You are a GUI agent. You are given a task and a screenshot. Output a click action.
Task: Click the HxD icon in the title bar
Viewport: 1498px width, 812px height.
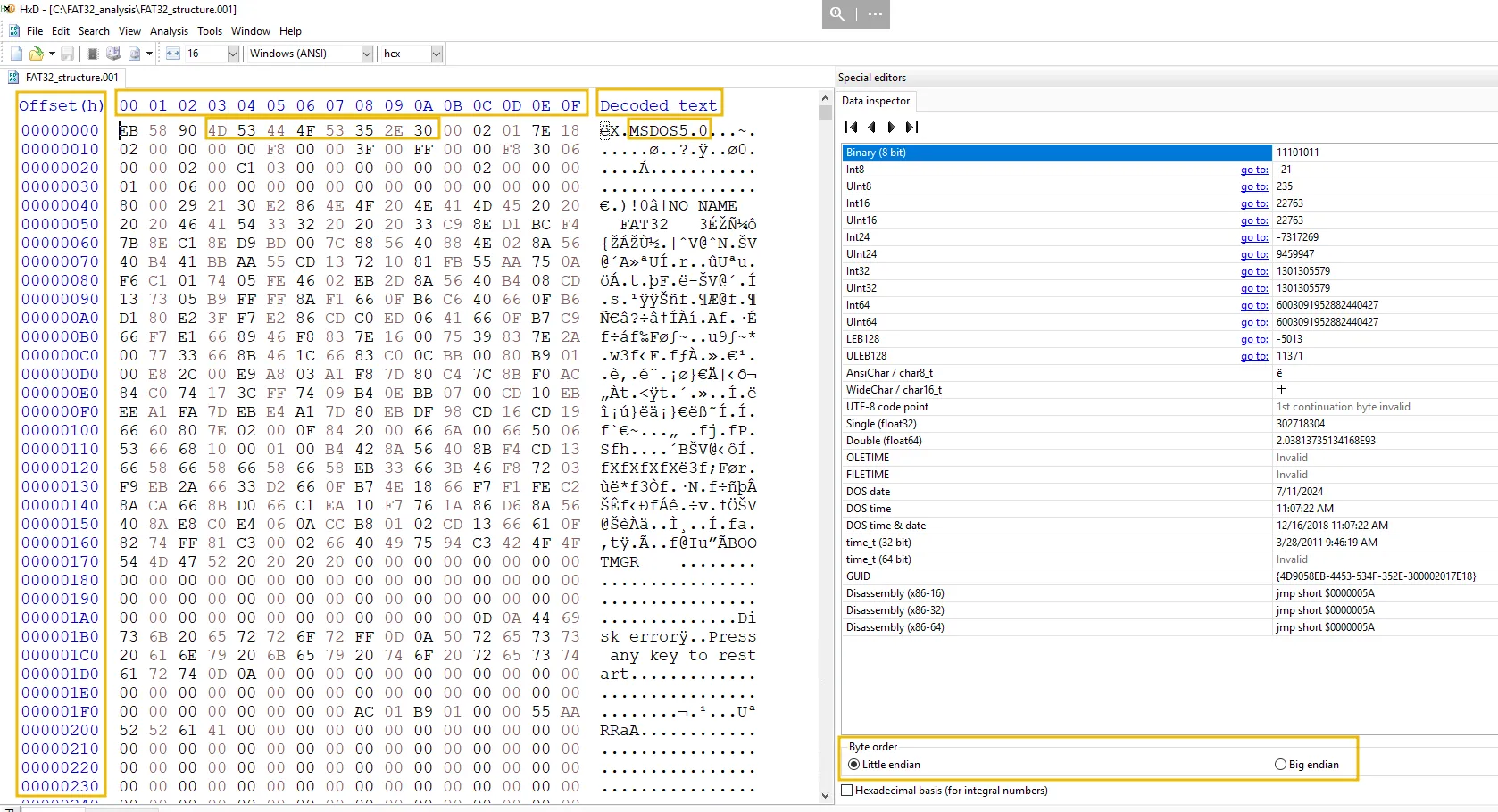coord(9,9)
